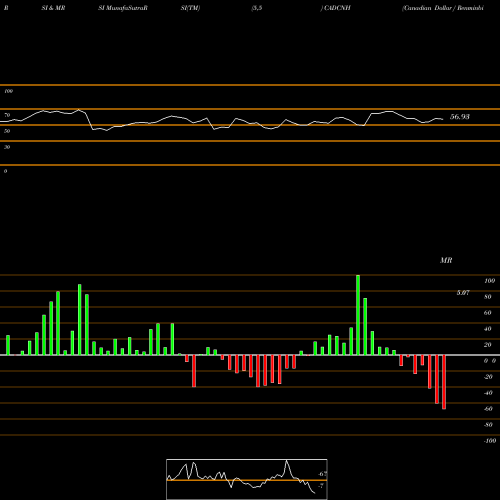The width and height of the screenshot is (500, 500).
Task: Click the 'SI(TM)' header label
Action: [190, 8]
